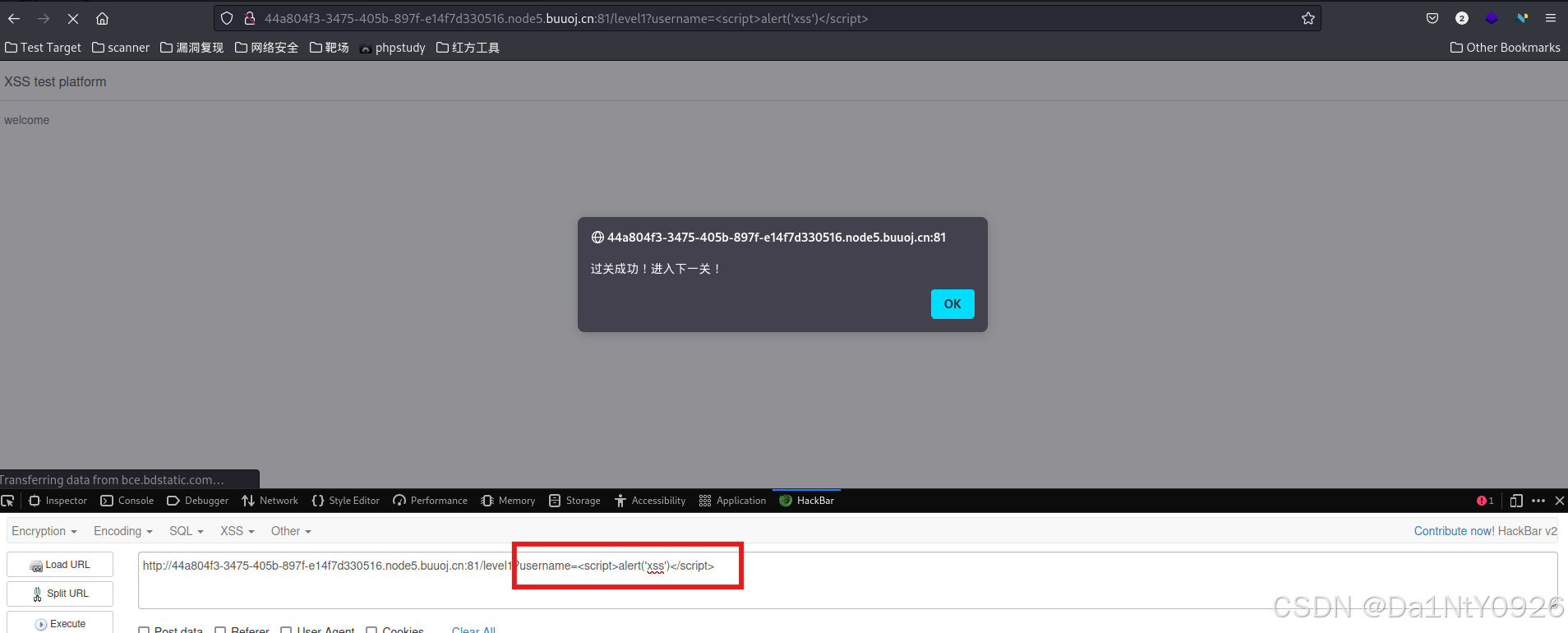Switch to the Accessibility devtools tab
1568x633 pixels.
tap(650, 501)
